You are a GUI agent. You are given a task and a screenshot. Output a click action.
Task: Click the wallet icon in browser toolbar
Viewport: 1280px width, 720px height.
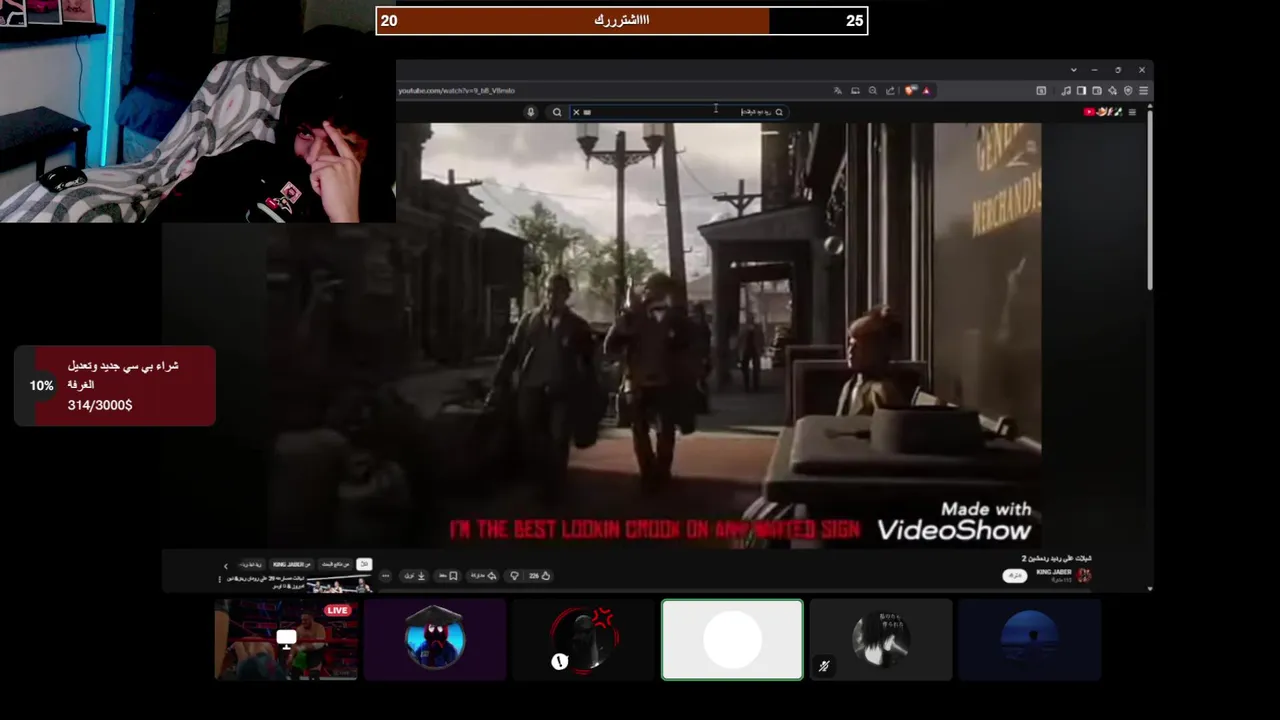1097,91
